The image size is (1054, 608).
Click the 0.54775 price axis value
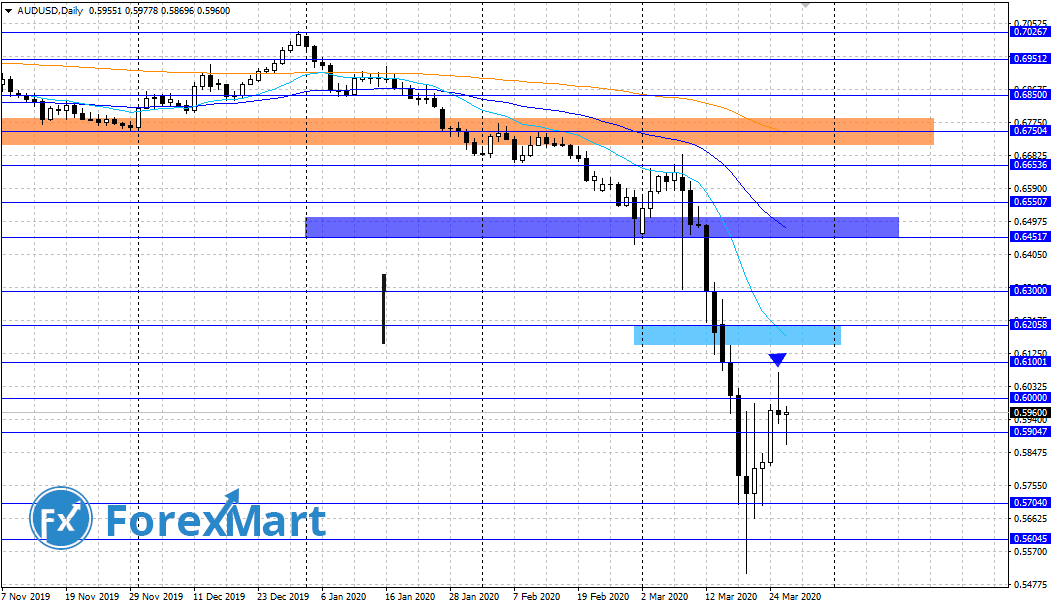(1030, 585)
